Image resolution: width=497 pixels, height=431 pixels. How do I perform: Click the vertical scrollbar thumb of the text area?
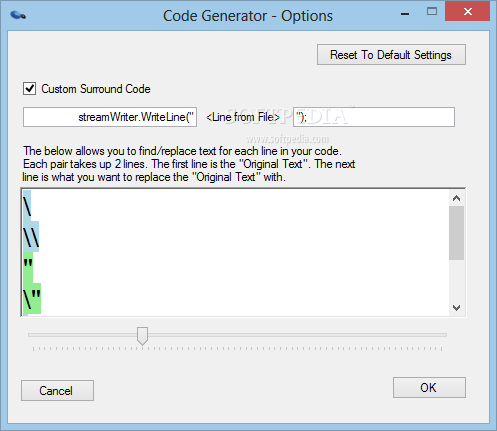456,233
